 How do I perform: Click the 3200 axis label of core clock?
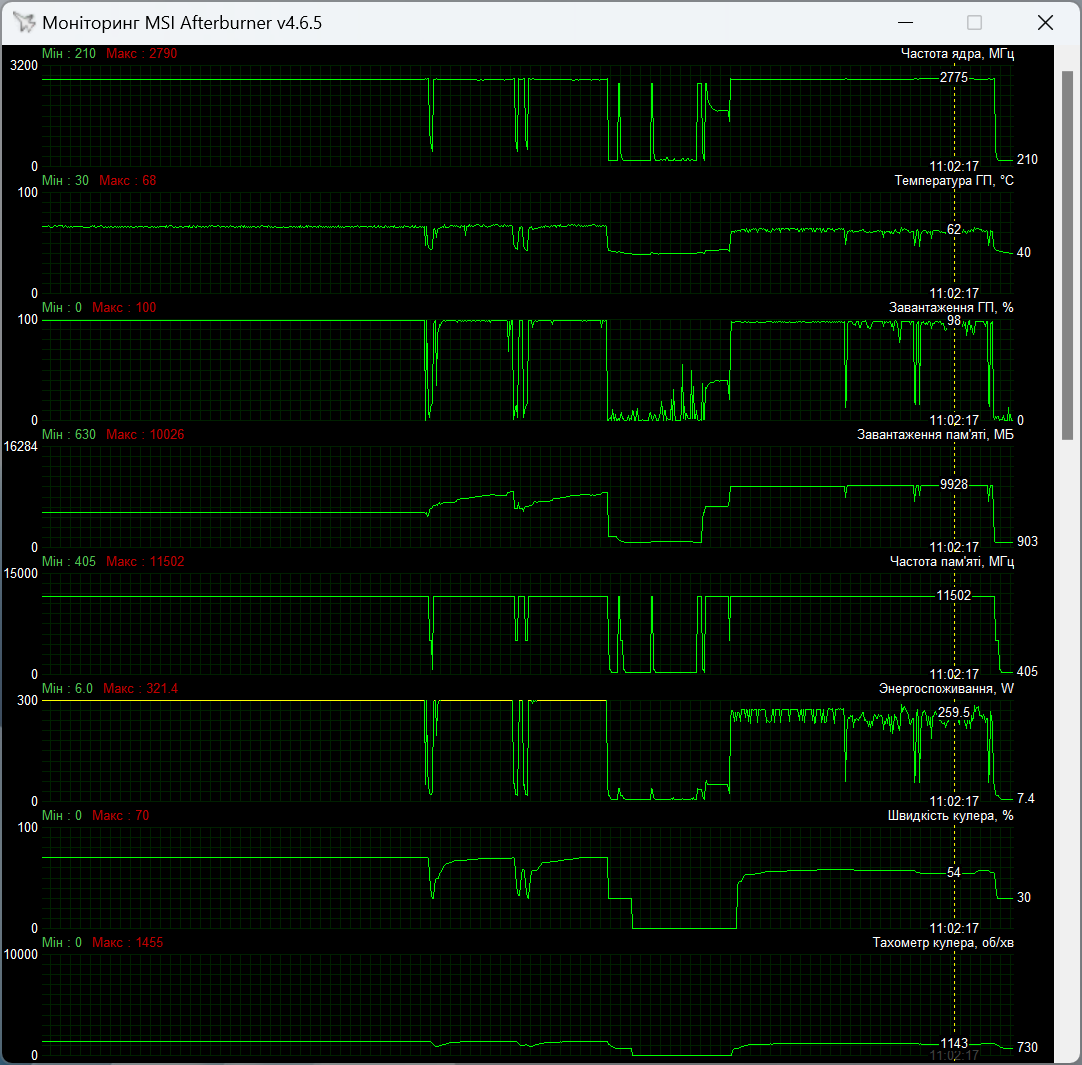(24, 66)
